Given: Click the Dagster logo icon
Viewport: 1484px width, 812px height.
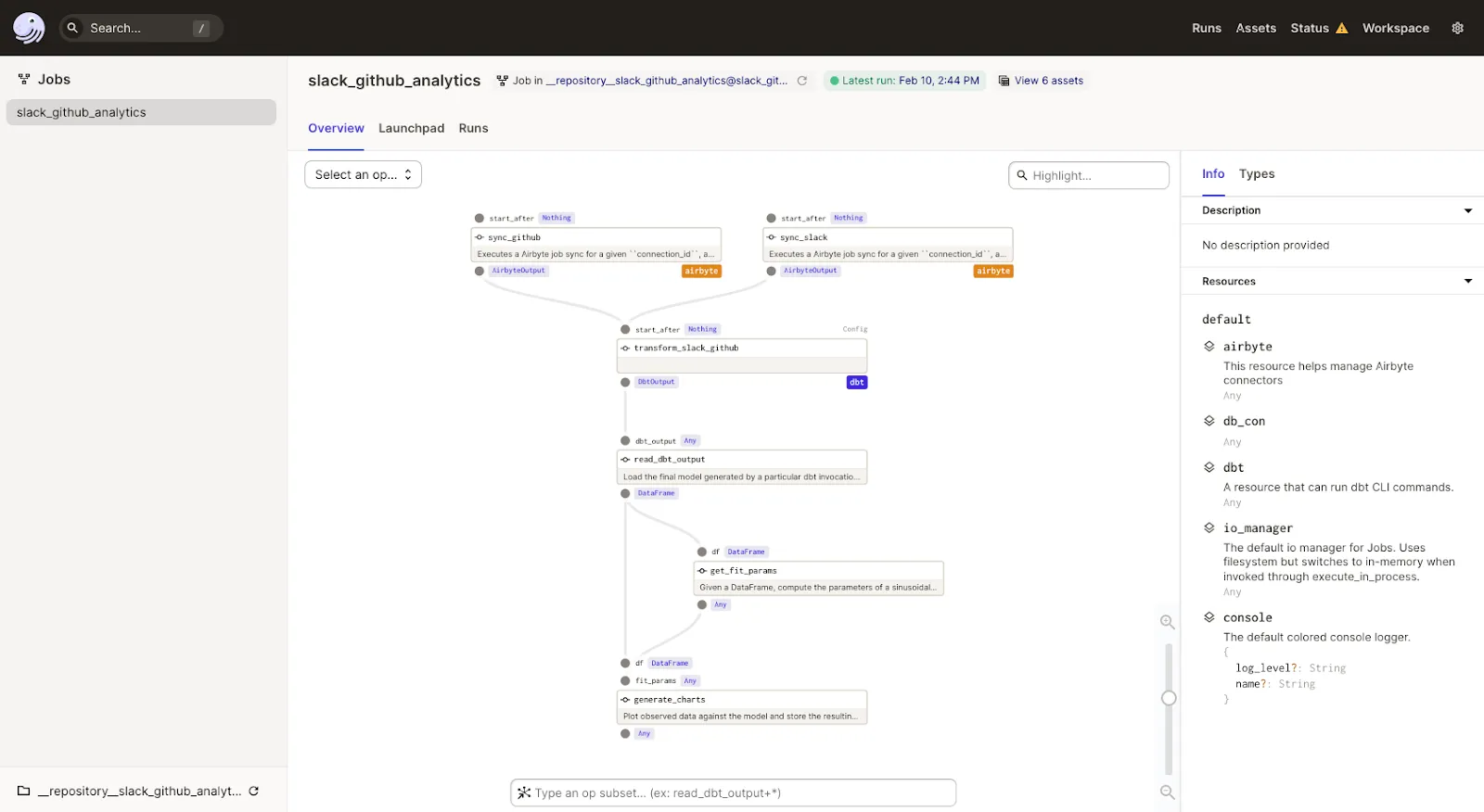Looking at the screenshot, I should pyautogui.click(x=29, y=28).
